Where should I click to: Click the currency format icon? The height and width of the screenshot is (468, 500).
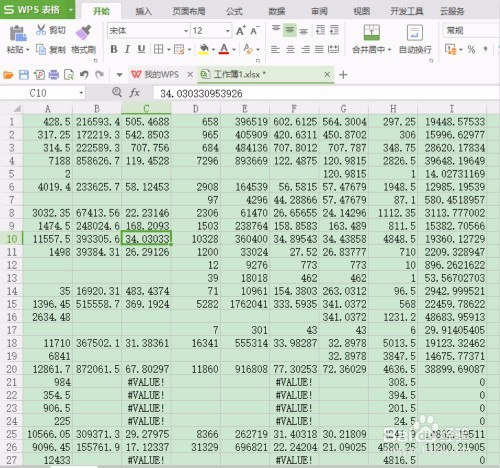click(450, 50)
